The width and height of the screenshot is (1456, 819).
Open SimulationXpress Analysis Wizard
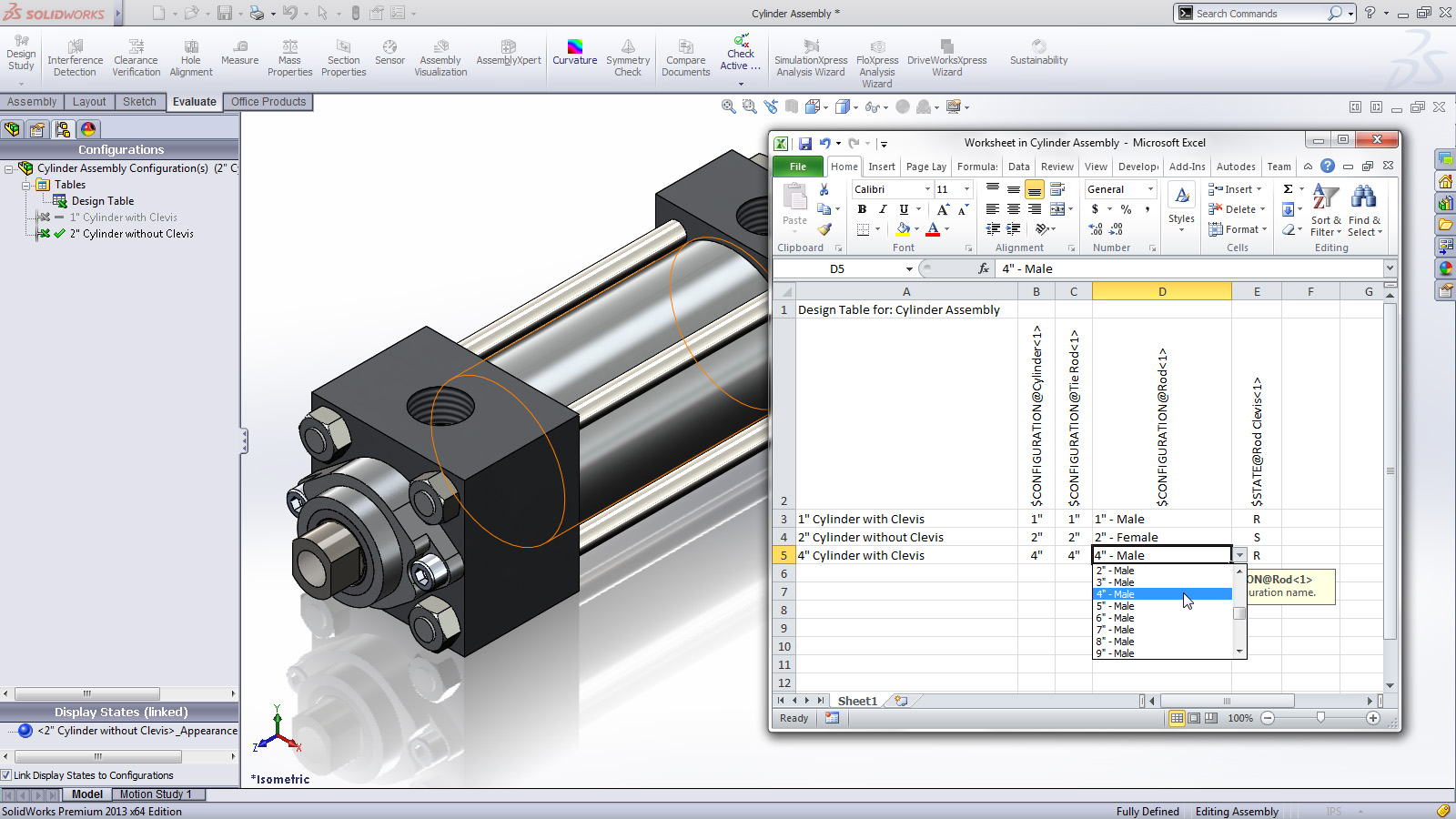click(810, 57)
